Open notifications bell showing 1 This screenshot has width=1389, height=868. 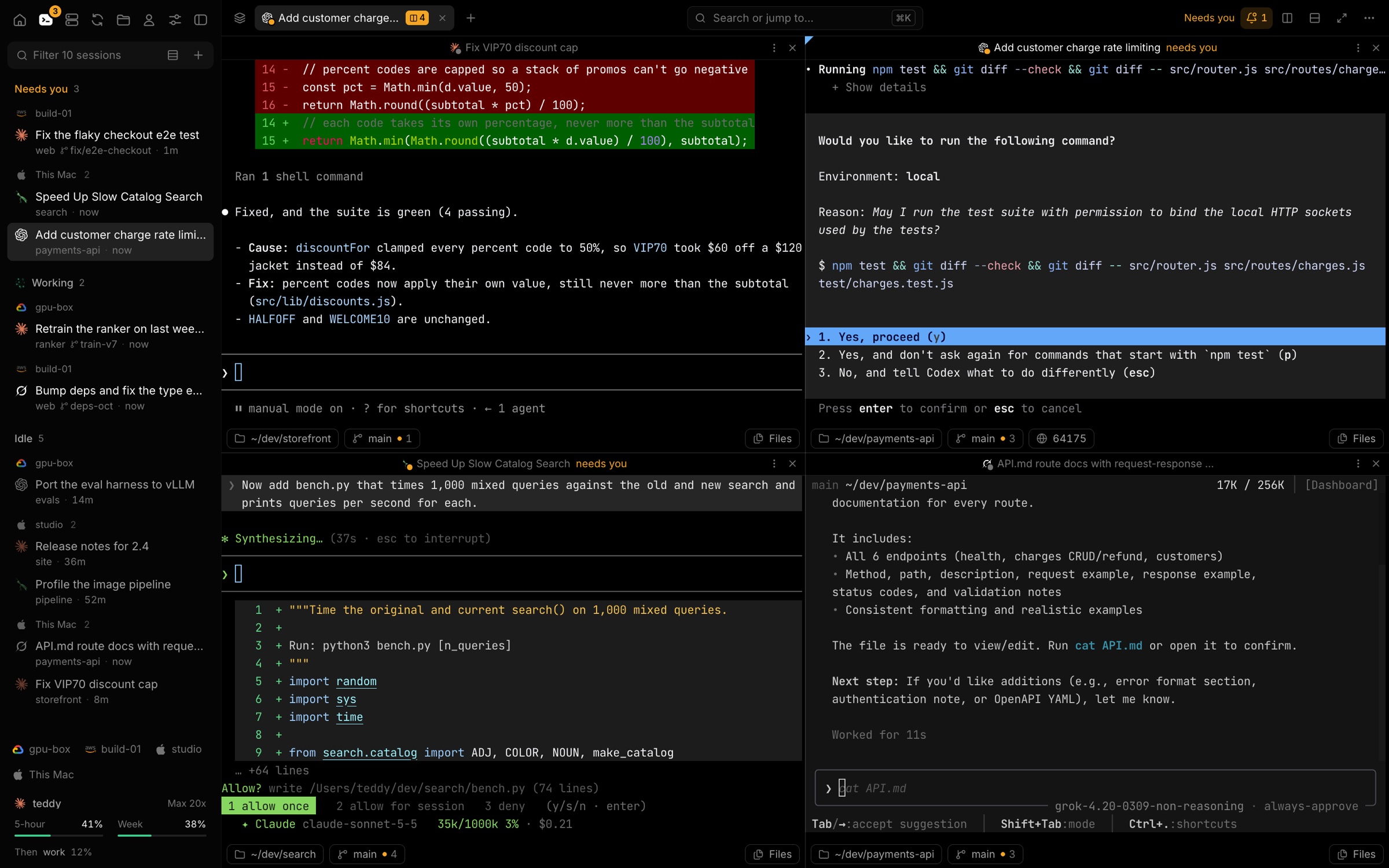[1256, 18]
